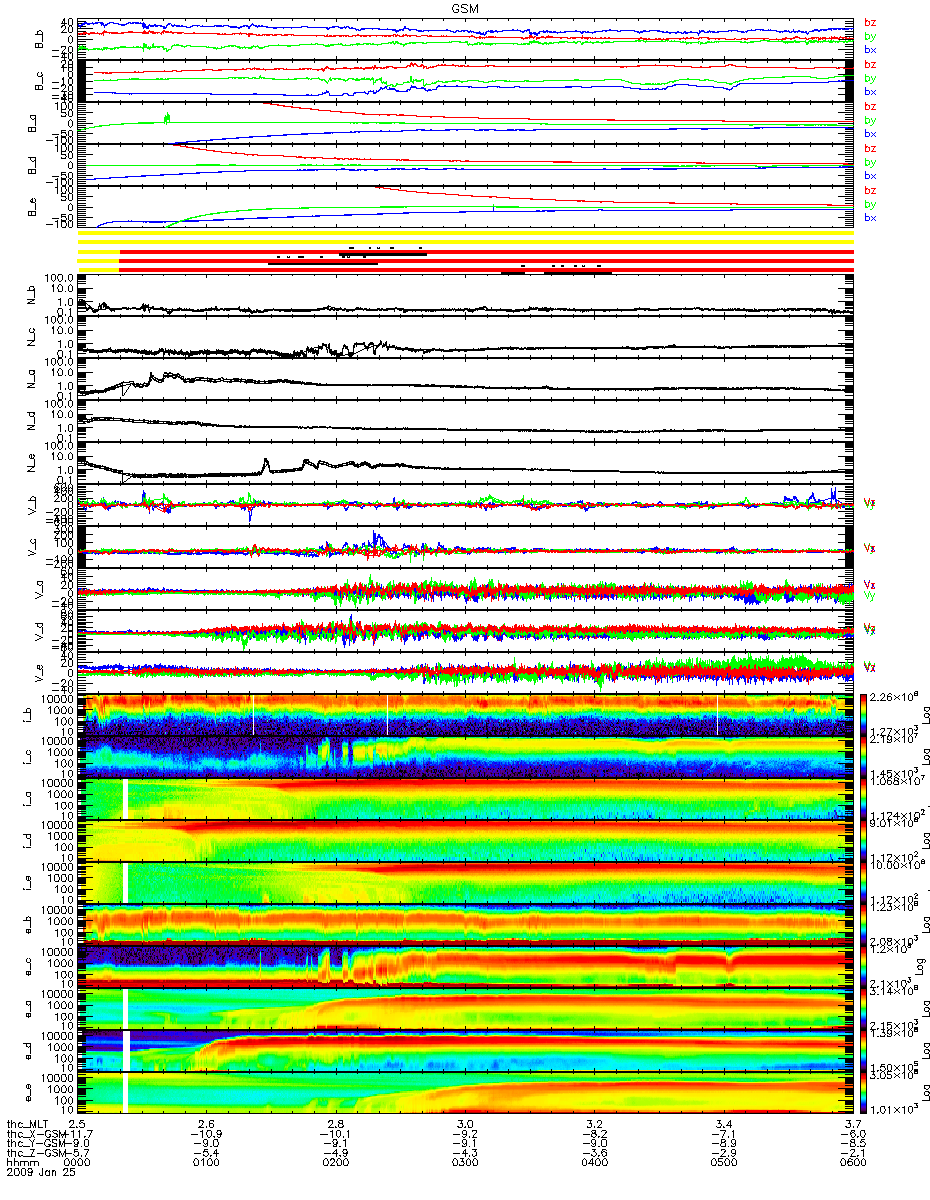Select the B_c axis label

(x=41, y=80)
